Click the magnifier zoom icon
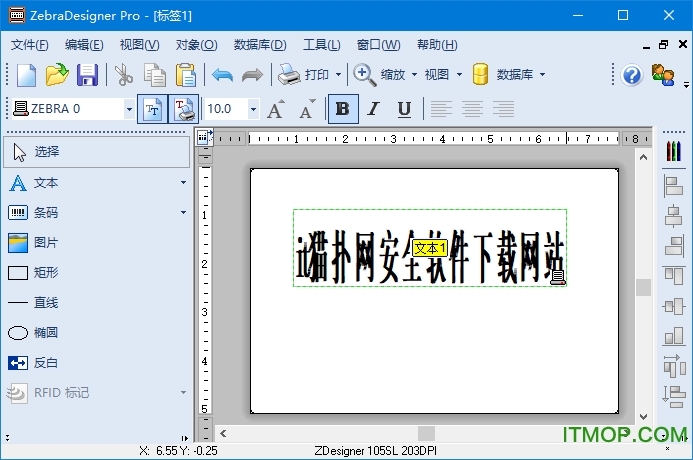This screenshot has width=693, height=460. coord(365,75)
